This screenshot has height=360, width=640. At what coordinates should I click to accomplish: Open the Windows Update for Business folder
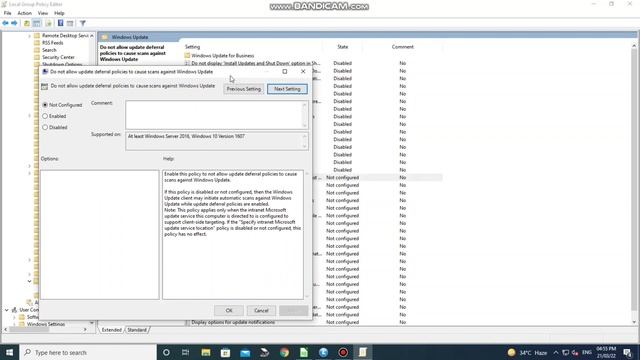[x=222, y=56]
